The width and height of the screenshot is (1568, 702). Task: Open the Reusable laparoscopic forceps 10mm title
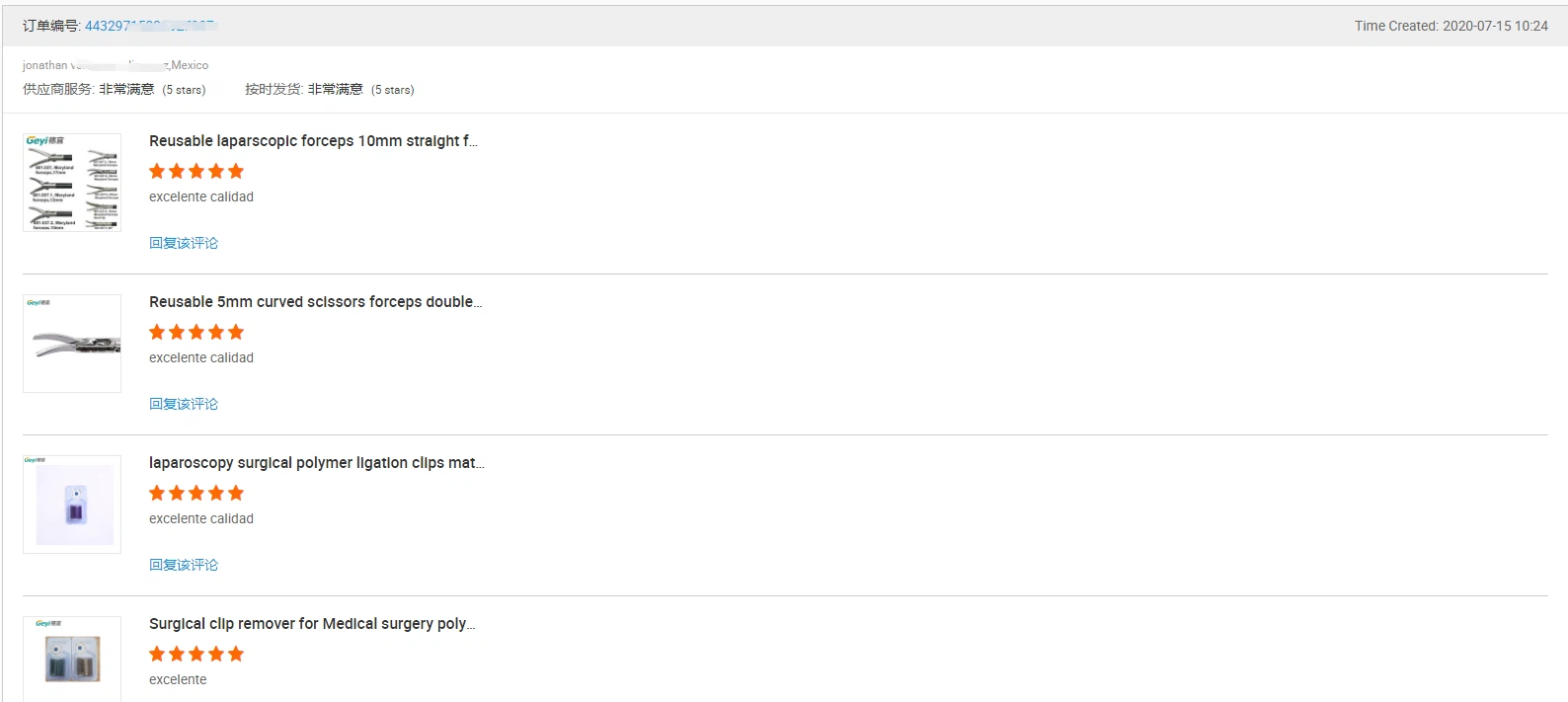click(313, 141)
